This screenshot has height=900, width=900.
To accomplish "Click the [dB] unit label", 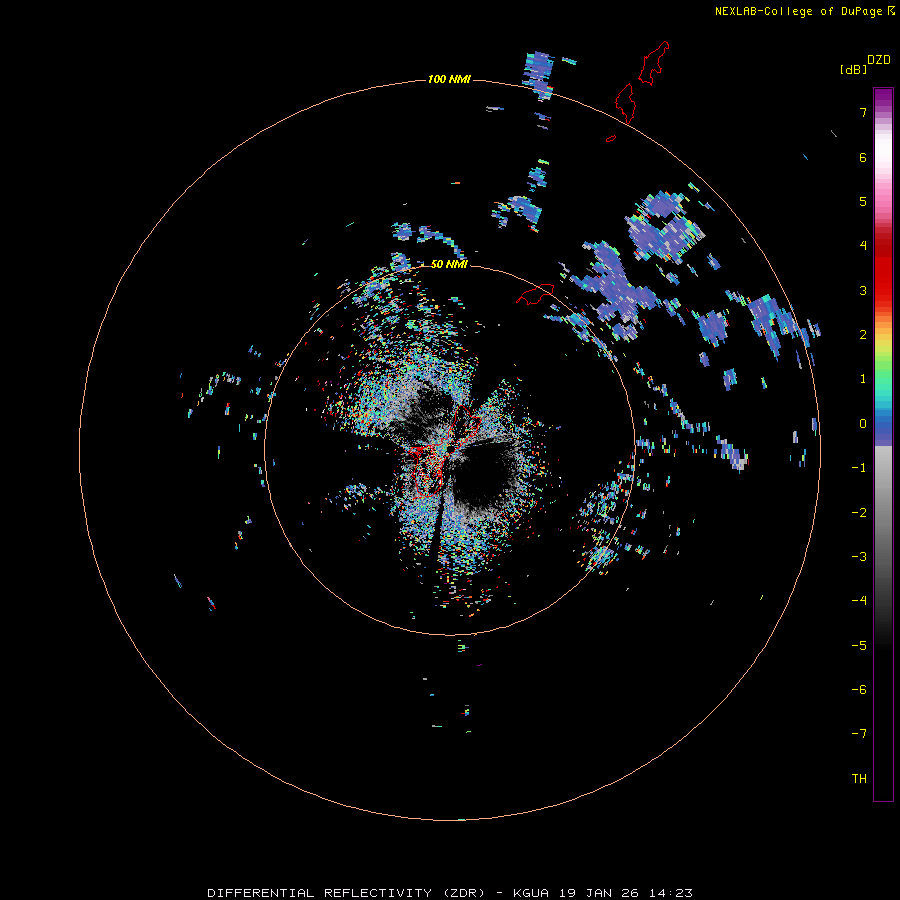I will coord(853,70).
